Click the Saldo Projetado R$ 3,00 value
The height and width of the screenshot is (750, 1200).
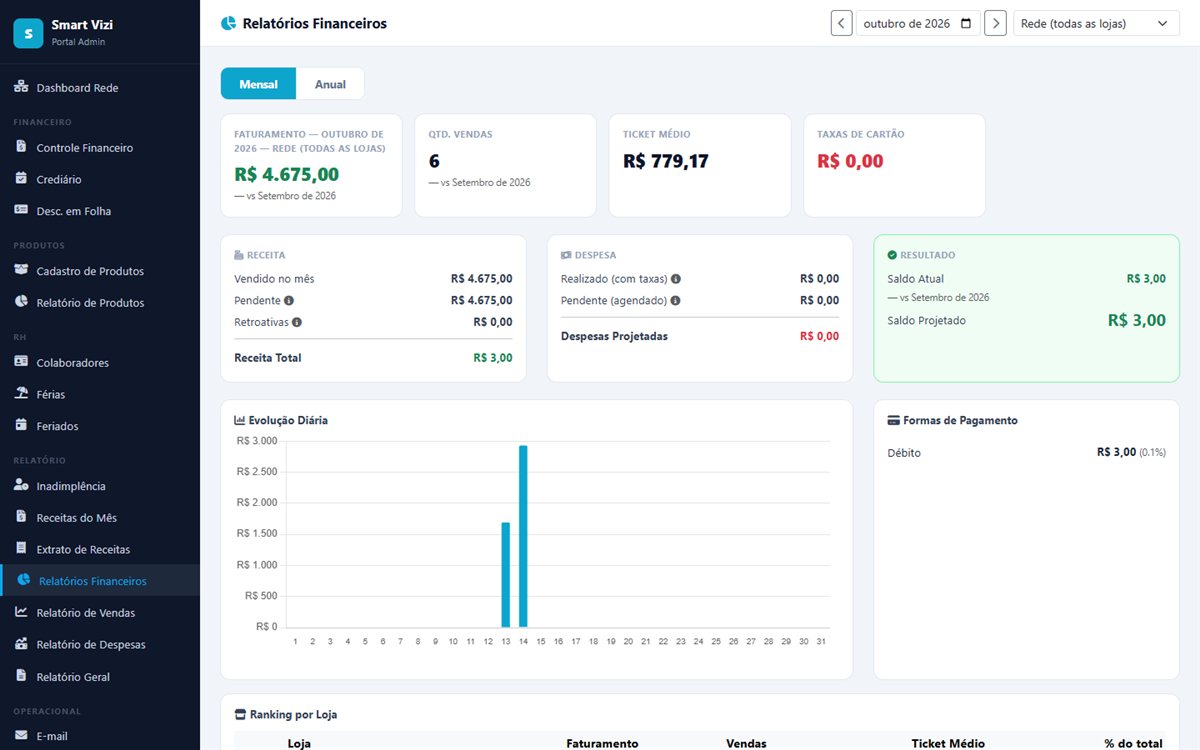1137,320
